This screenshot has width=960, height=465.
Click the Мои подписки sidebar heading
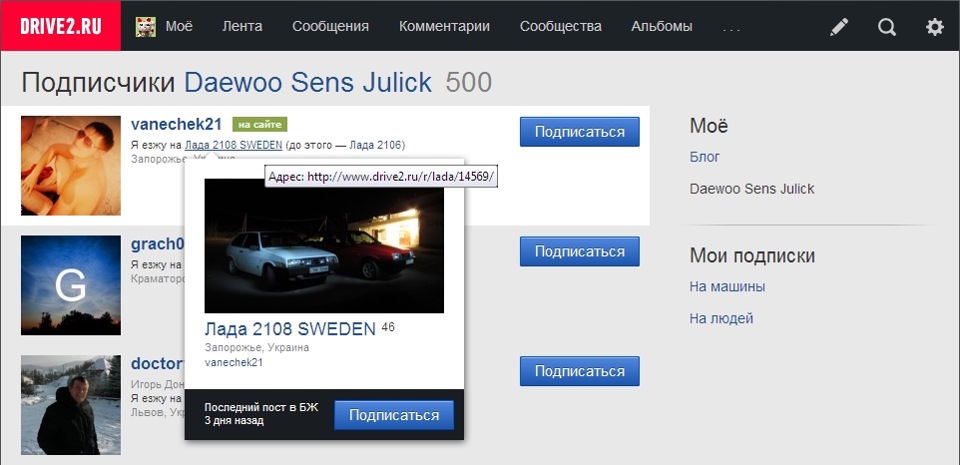[x=752, y=255]
